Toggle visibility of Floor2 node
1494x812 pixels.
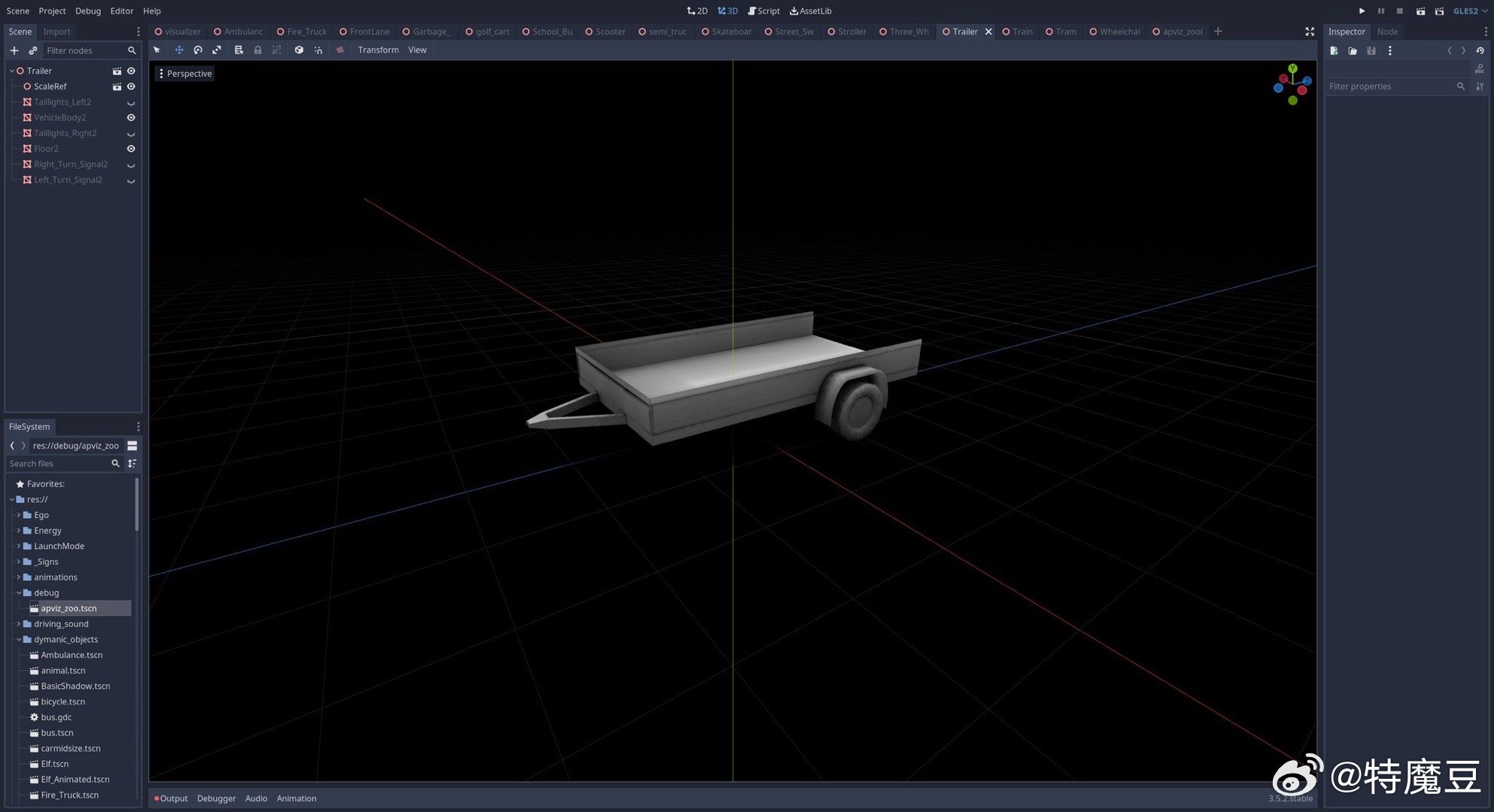coord(131,149)
